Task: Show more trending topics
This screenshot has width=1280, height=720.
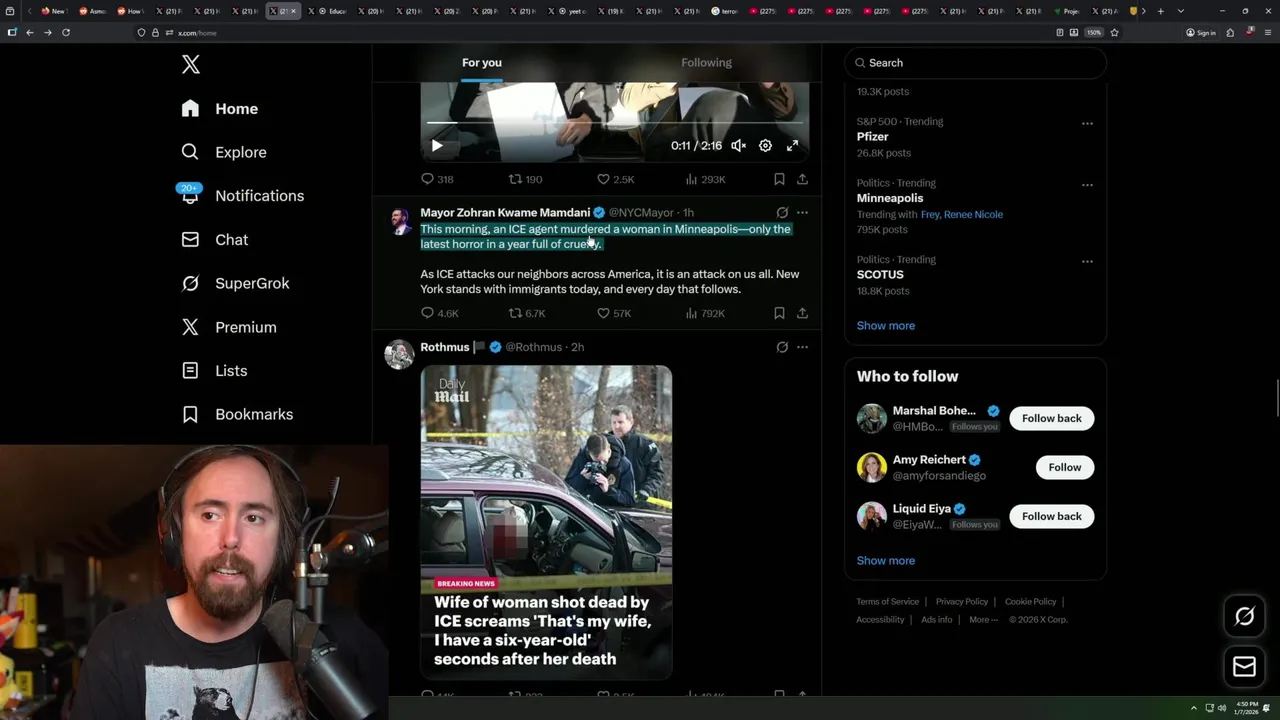Action: 886,326
